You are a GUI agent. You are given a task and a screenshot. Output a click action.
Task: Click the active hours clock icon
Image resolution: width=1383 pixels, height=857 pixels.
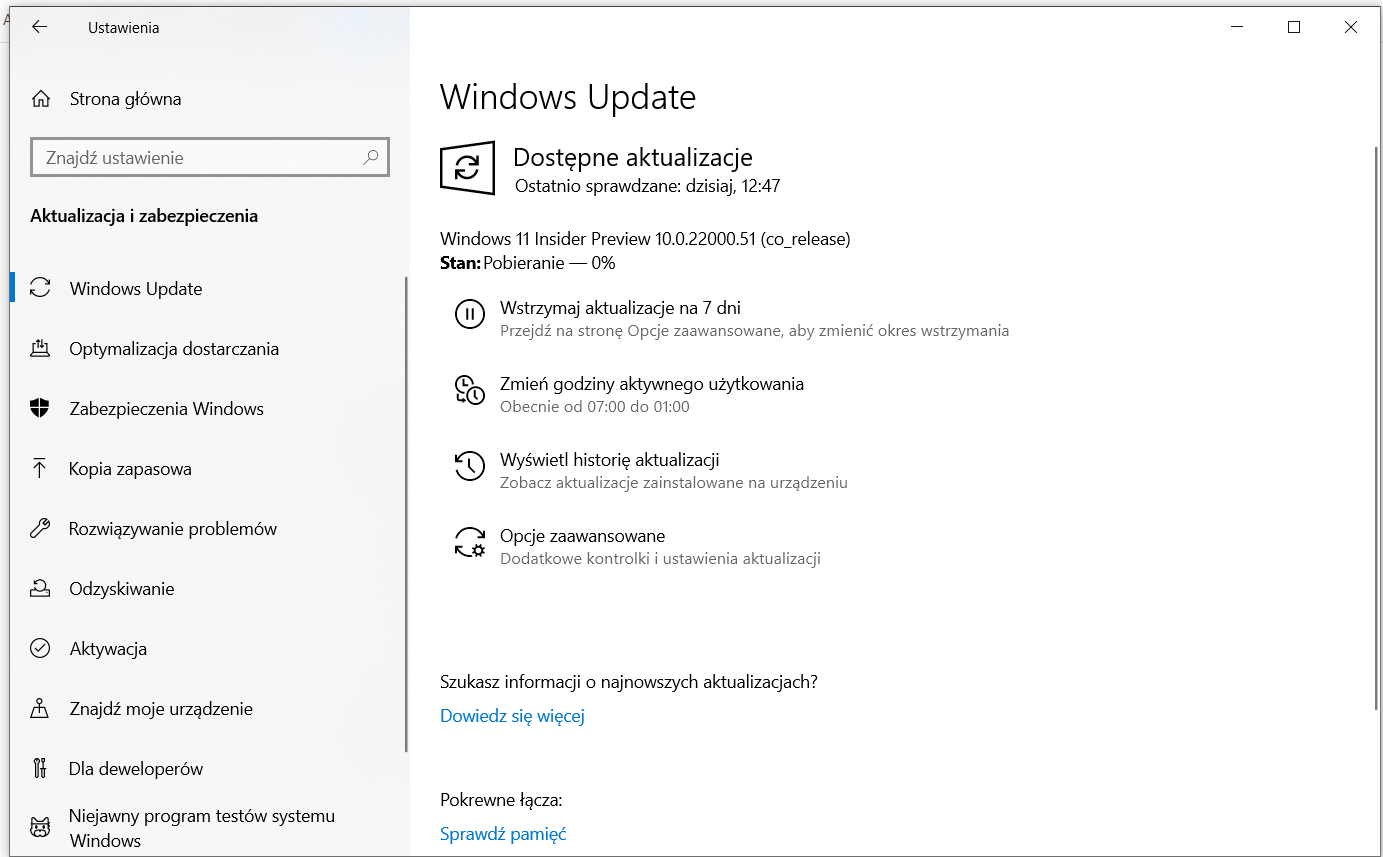469,390
